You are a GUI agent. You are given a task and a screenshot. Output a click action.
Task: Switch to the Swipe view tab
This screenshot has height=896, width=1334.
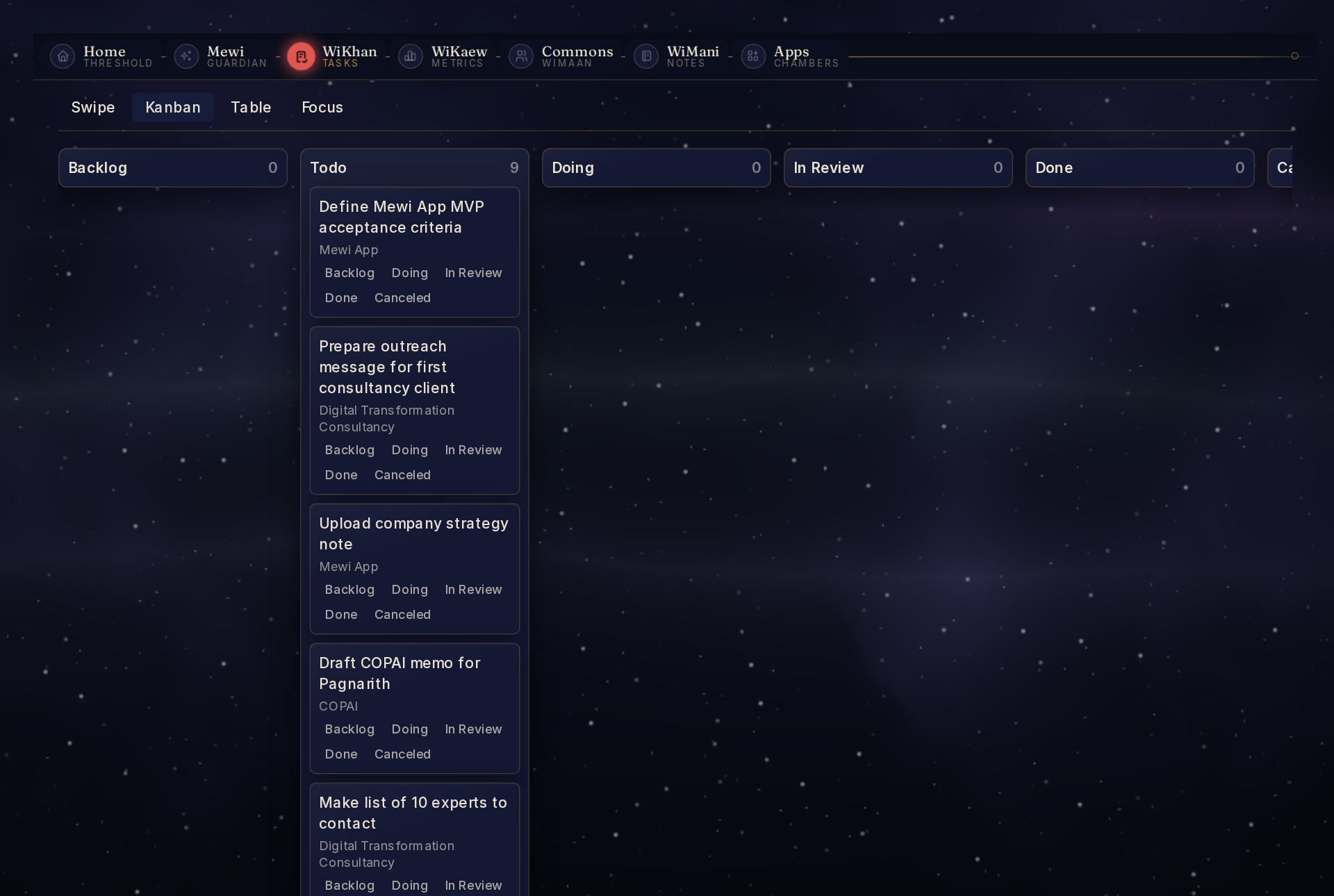(93, 107)
